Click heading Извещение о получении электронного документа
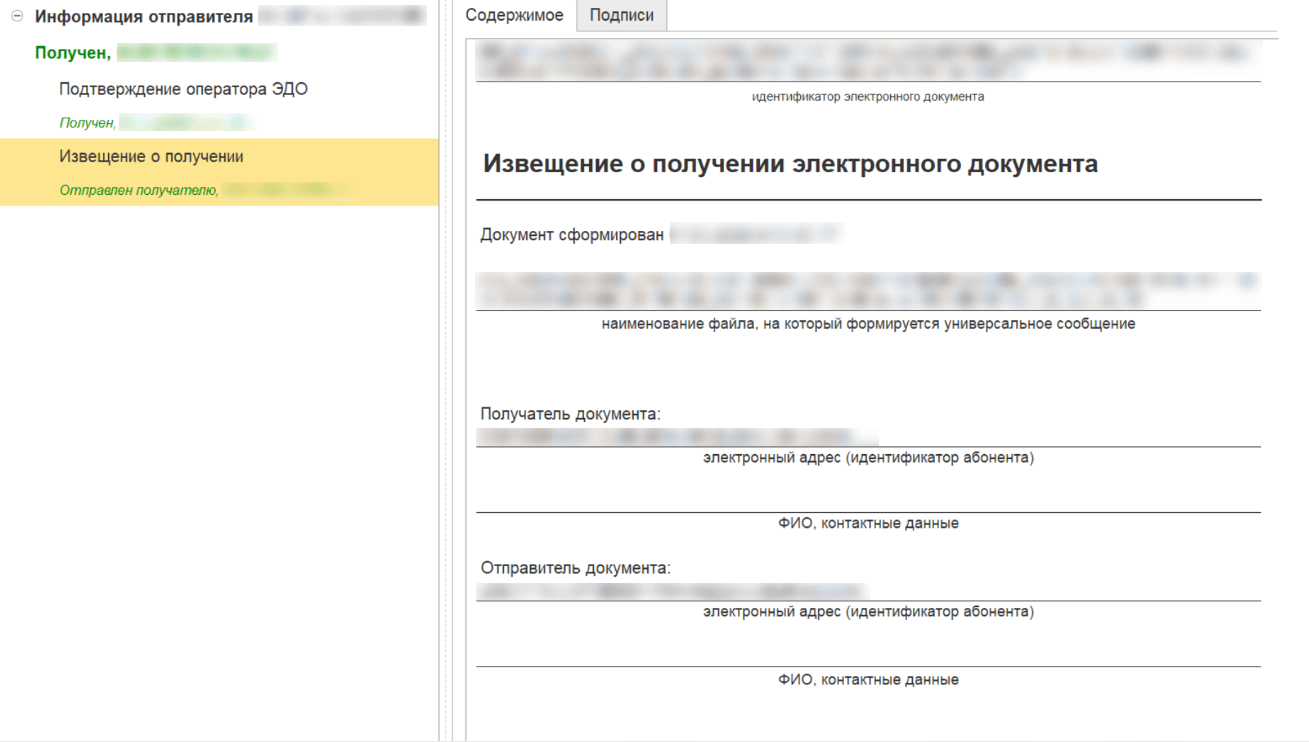Screen dimensions: 1309x742 tap(790, 164)
